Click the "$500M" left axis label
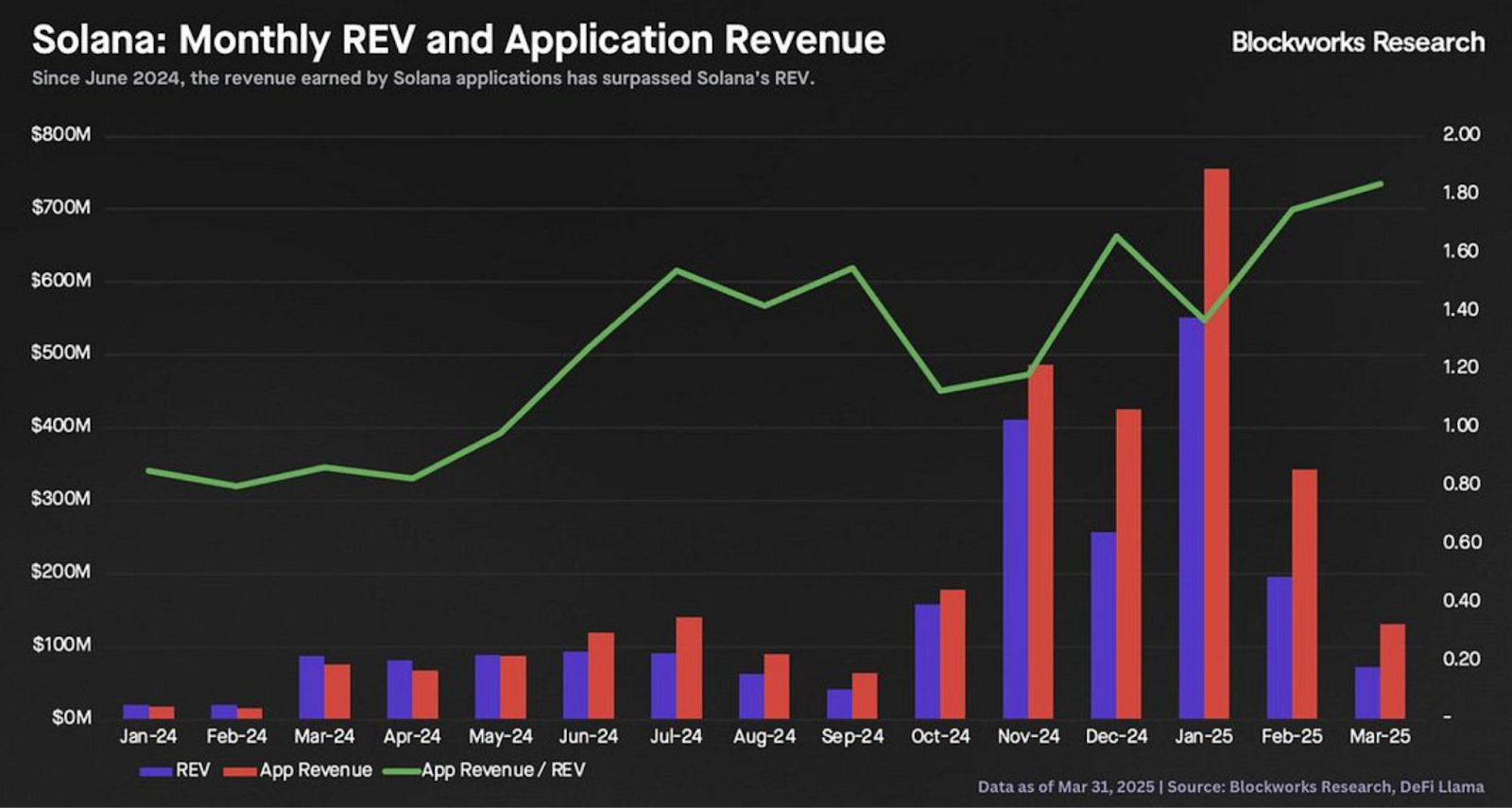This screenshot has width=1512, height=808. [x=61, y=353]
